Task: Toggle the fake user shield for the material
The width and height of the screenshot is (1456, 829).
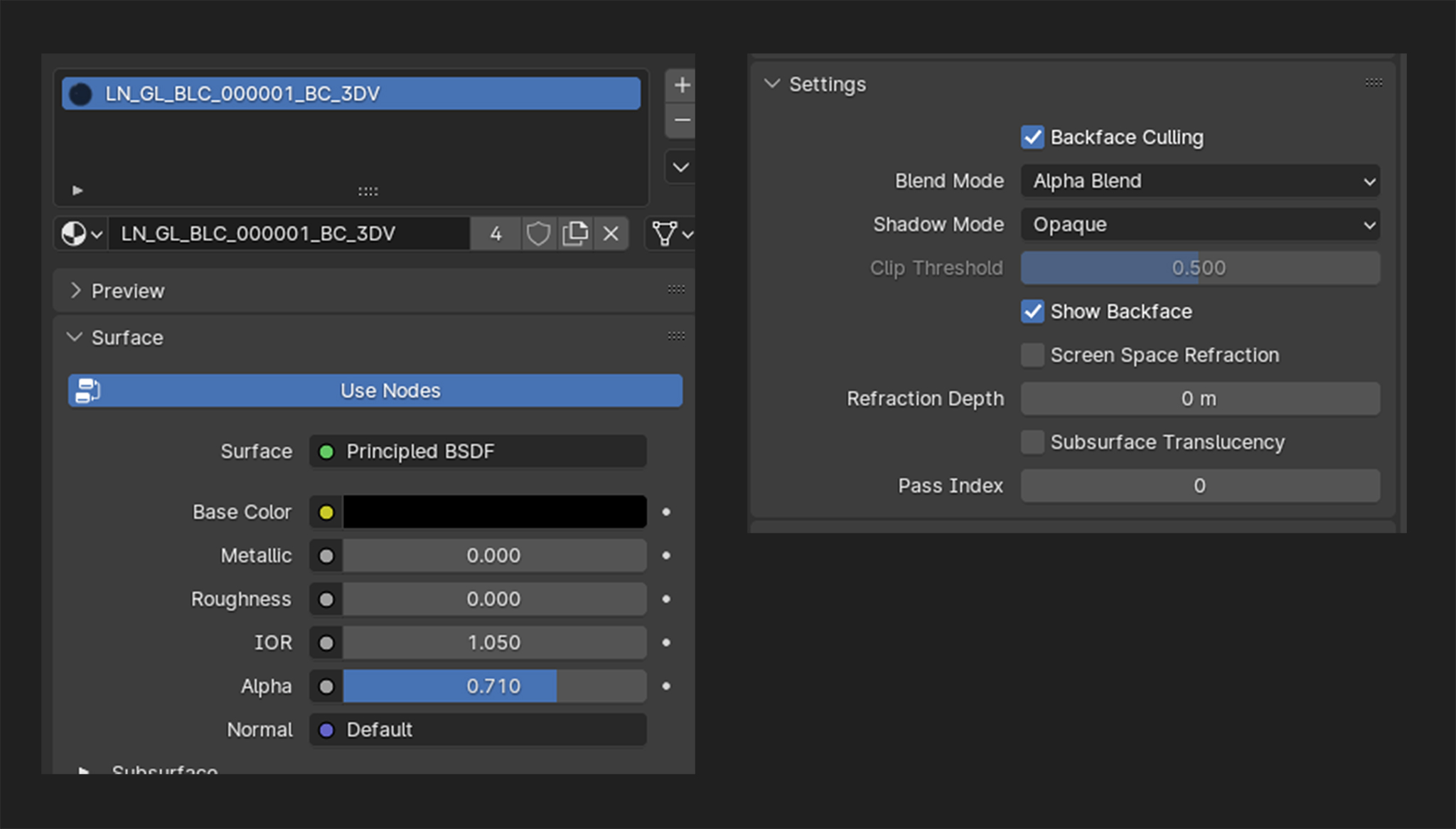Action: [539, 233]
